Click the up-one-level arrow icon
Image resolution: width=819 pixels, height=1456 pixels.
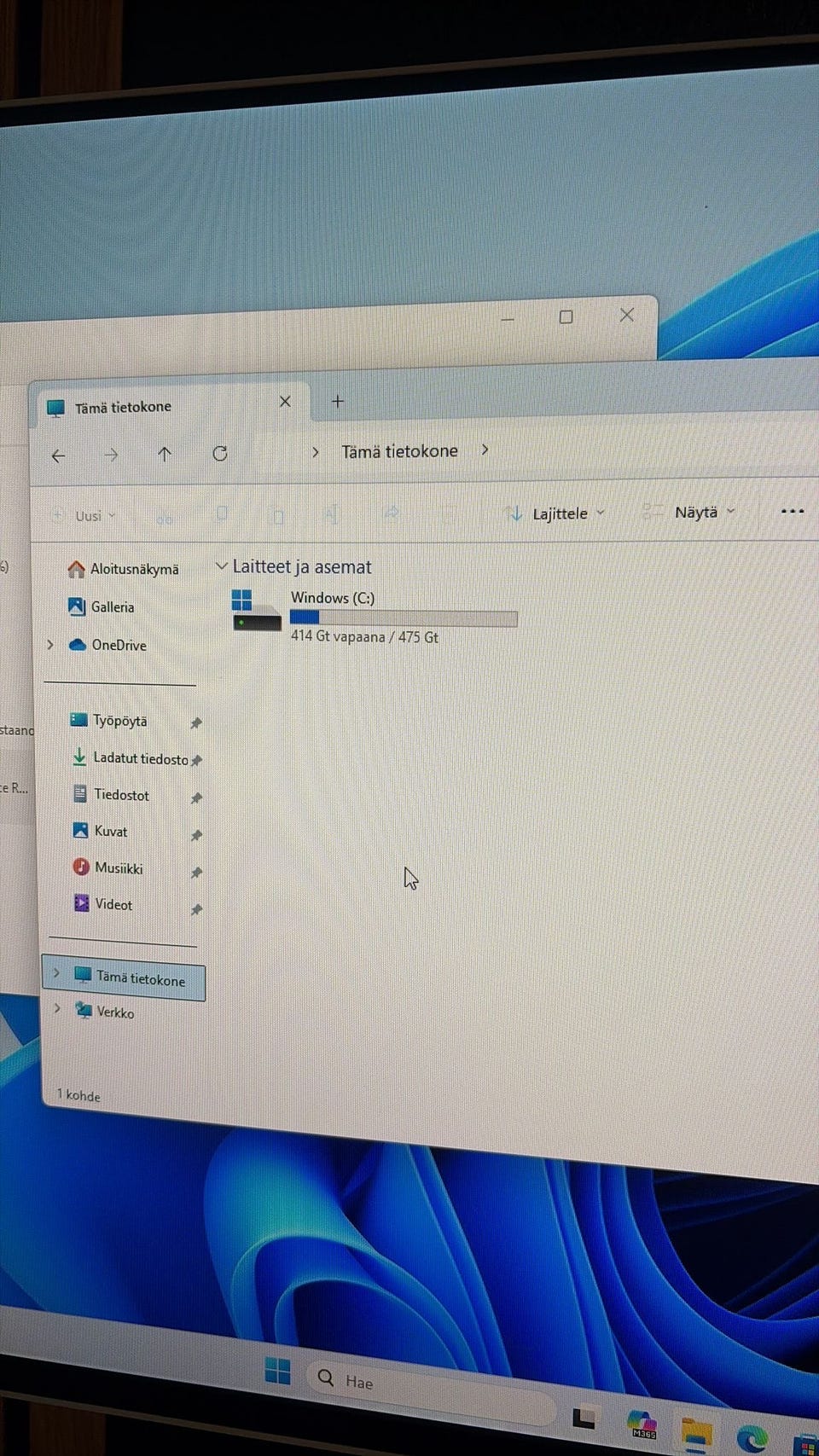pos(165,454)
